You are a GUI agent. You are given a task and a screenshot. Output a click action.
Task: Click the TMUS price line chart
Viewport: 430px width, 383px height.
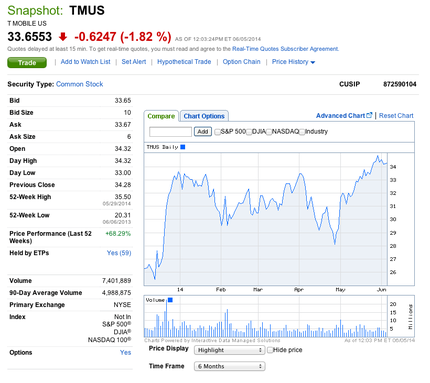(x=266, y=219)
